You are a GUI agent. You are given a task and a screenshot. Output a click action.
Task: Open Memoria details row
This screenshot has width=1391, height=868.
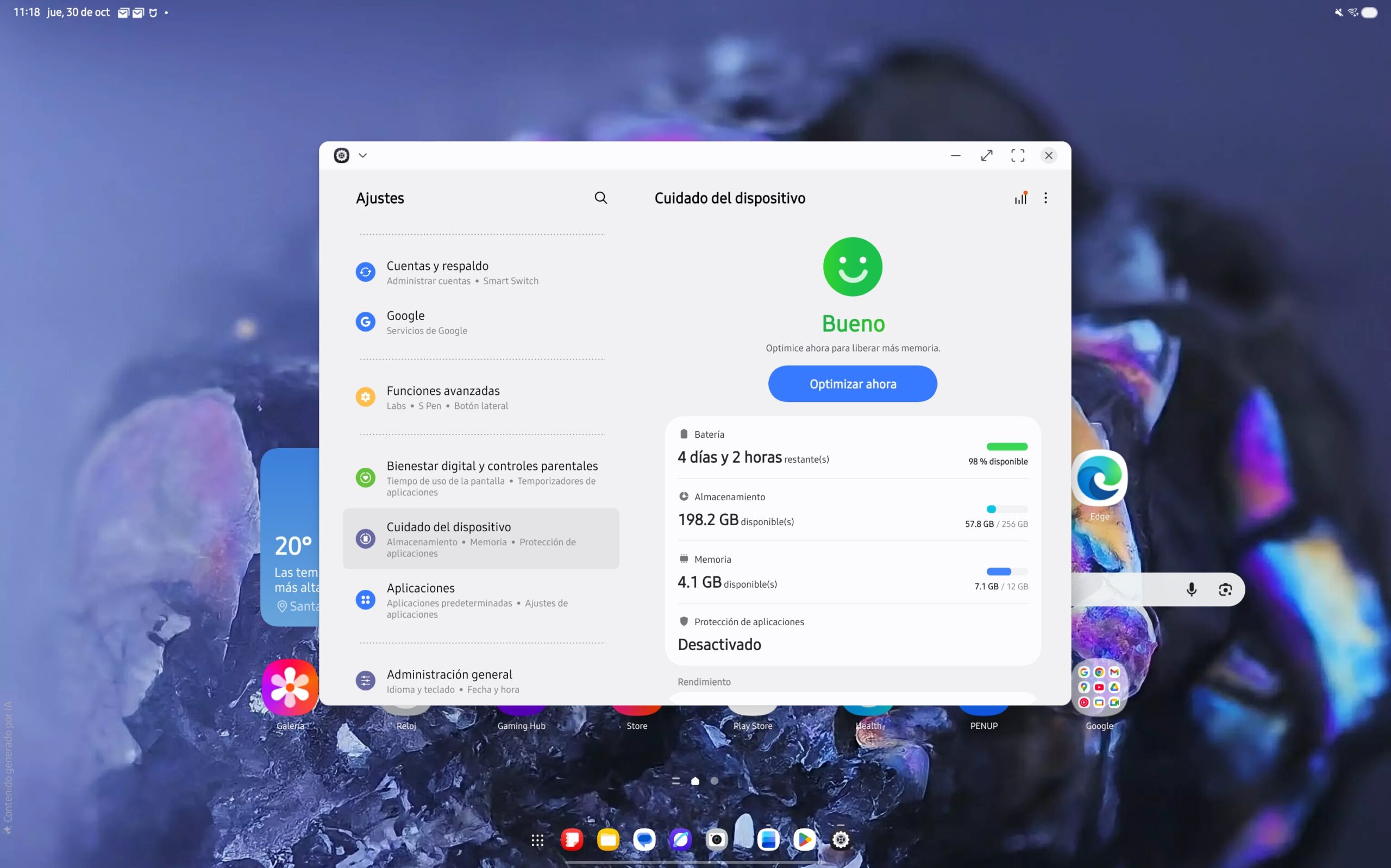pyautogui.click(x=852, y=573)
